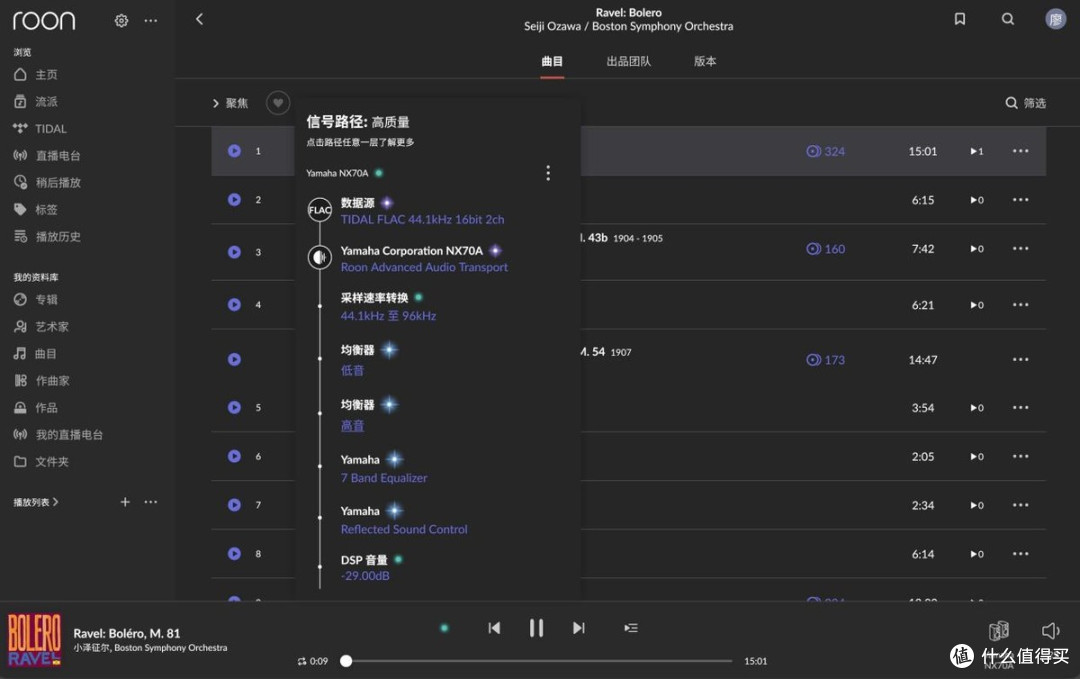Click the bookmark icon
Viewport: 1080px width, 679px height.
(959, 19)
